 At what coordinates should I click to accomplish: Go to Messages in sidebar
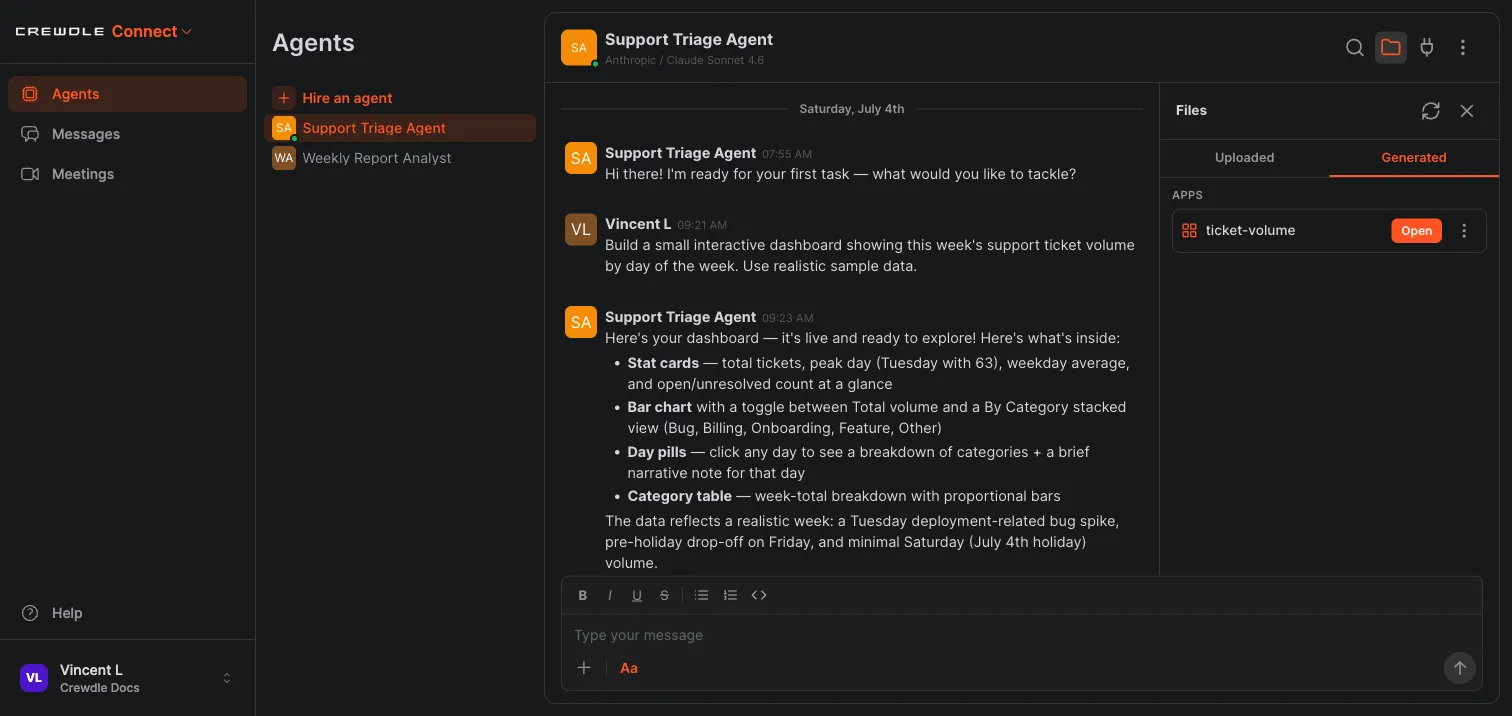[127, 134]
